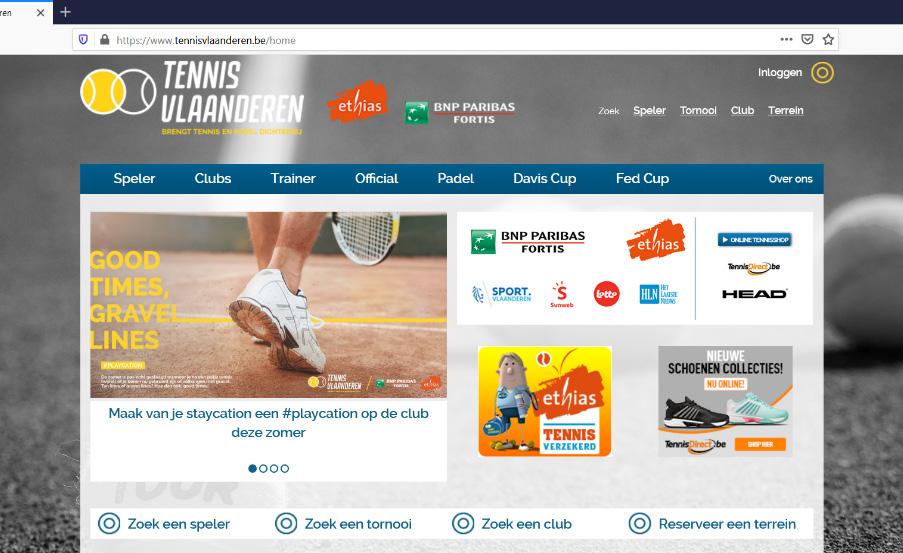This screenshot has width=903, height=553.
Task: Click the HLN Het Laatste Nieuws logo
Action: (658, 294)
